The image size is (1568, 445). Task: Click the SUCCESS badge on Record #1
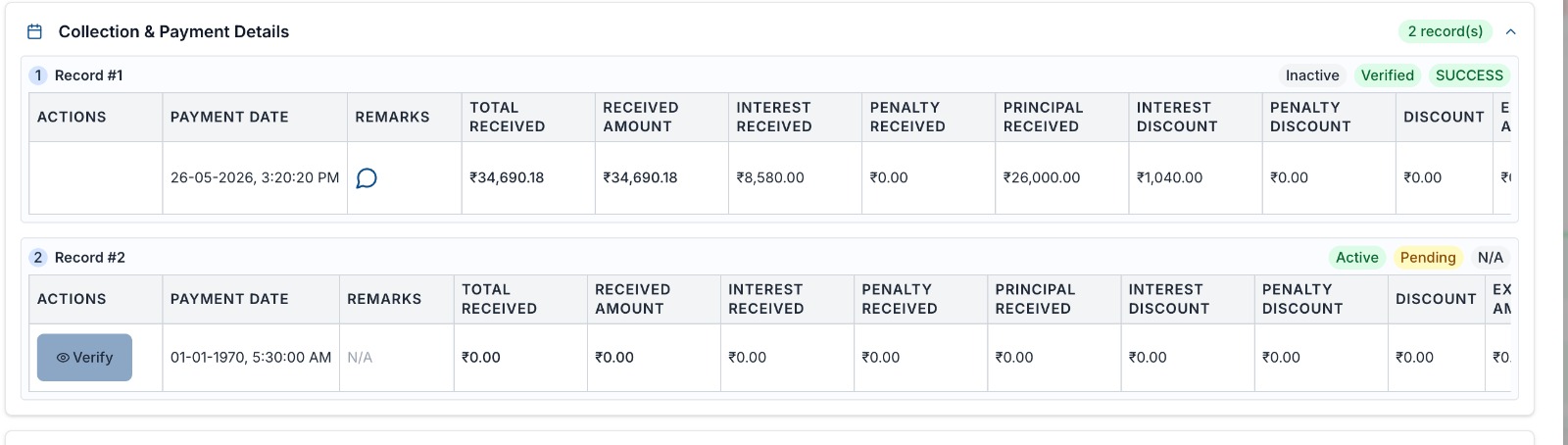[x=1469, y=75]
